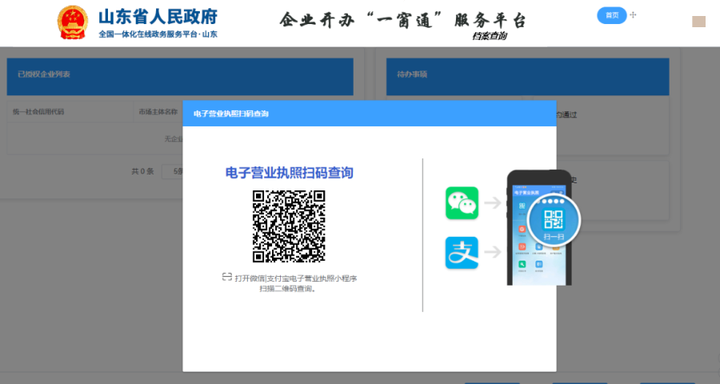Click the 待办事项 panel header
The width and height of the screenshot is (720, 384).
click(528, 76)
